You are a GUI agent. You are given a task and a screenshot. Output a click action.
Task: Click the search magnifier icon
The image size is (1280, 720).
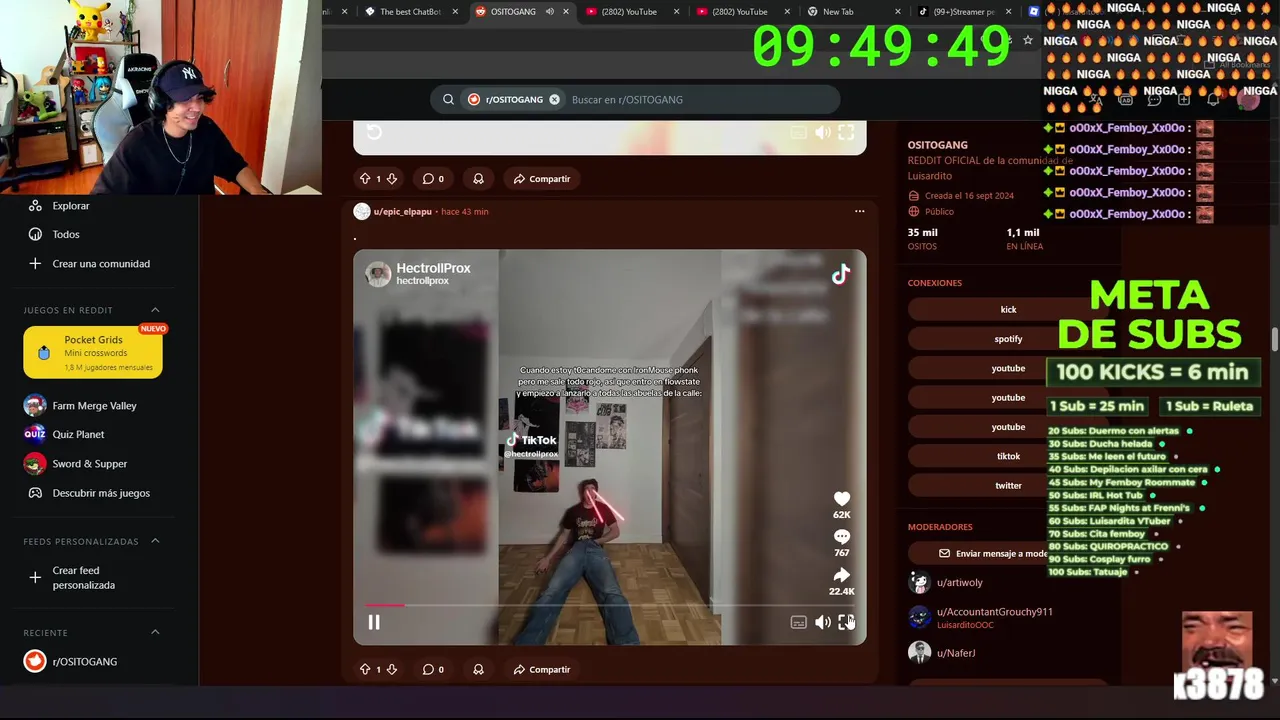448,100
